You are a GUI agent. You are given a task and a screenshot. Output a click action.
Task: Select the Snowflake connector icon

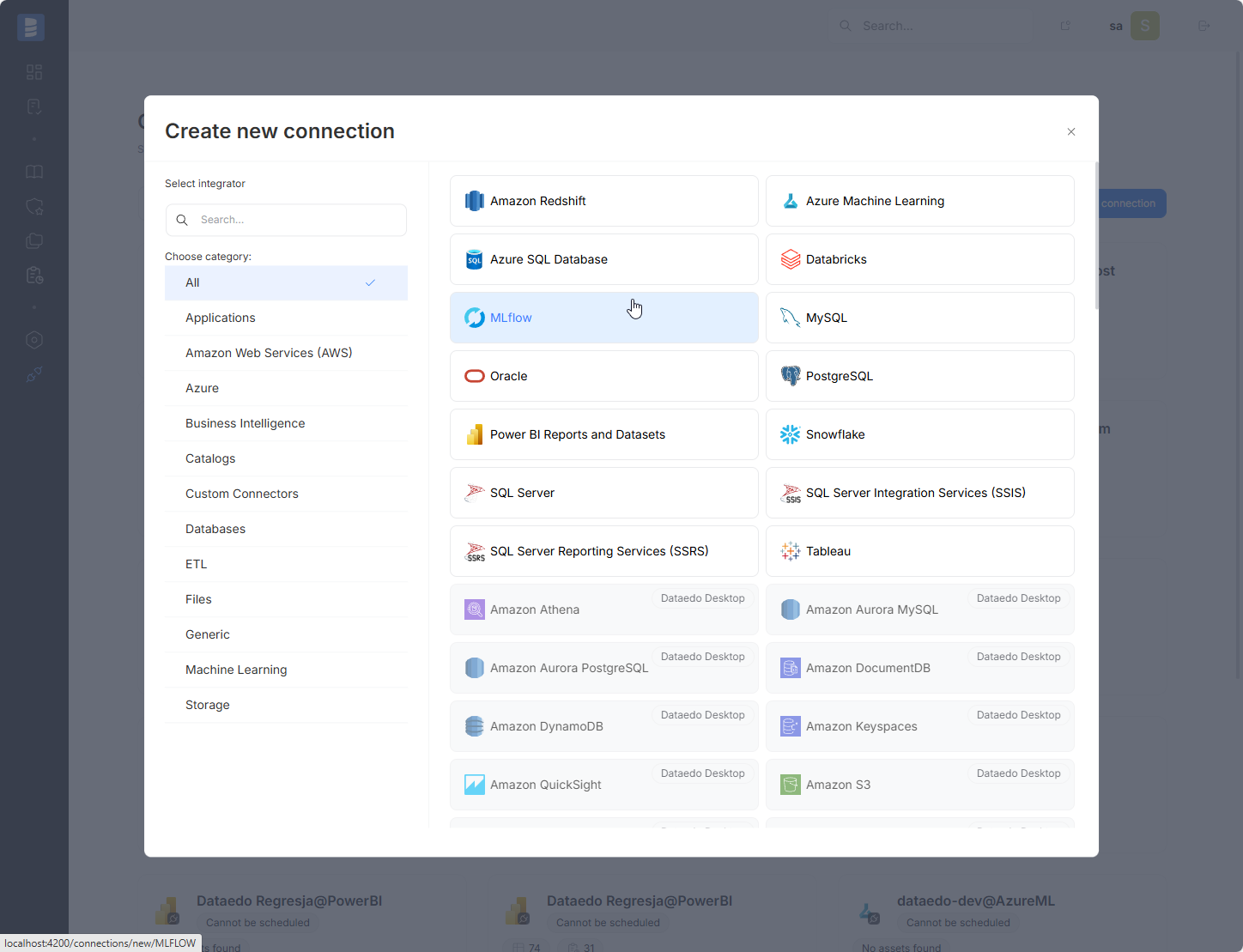(790, 434)
